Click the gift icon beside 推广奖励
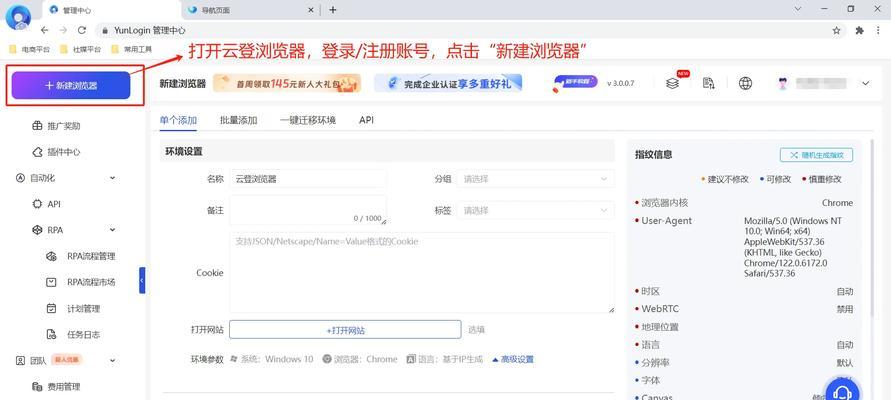Image resolution: width=891 pixels, height=400 pixels. coord(37,126)
